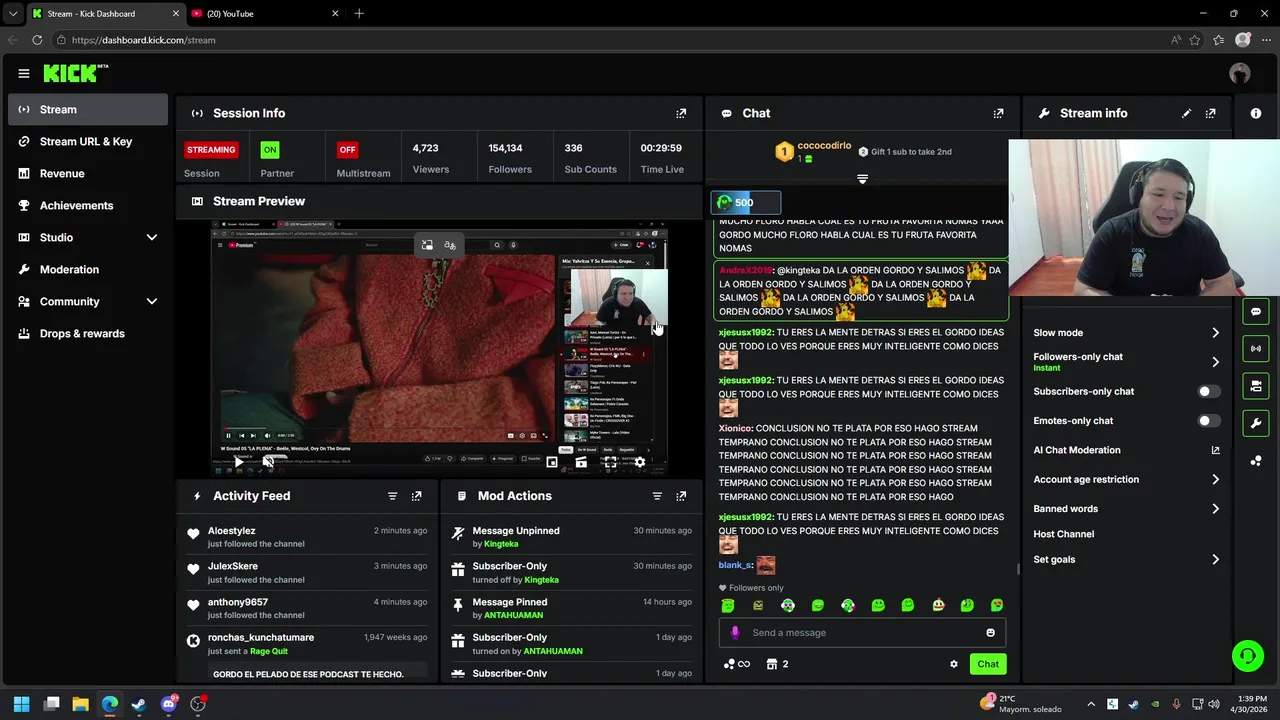Open the gift shop icon with count 2
Screen dimensions: 1280x720
click(777, 664)
